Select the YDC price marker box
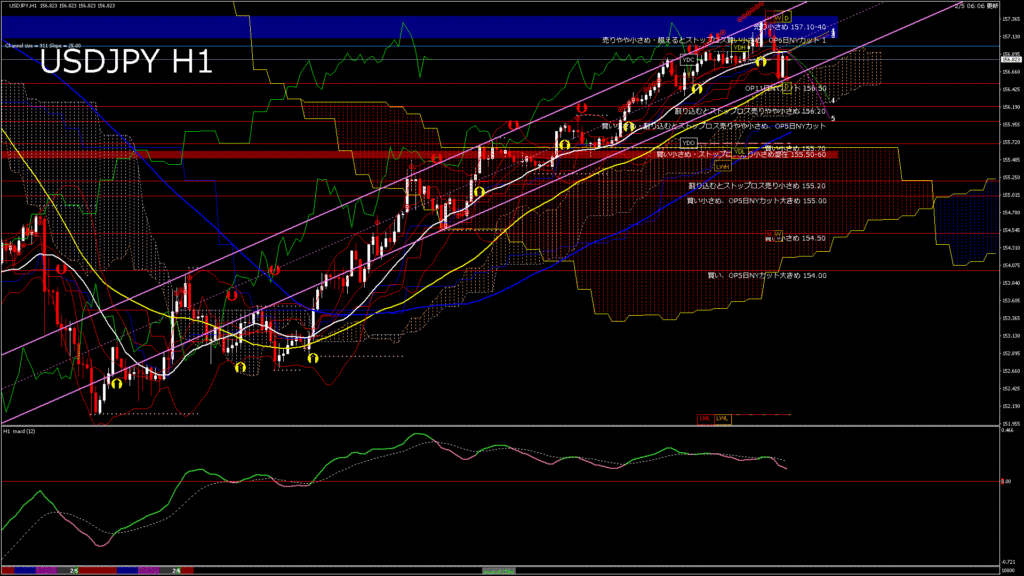1024x576 pixels. pos(688,60)
